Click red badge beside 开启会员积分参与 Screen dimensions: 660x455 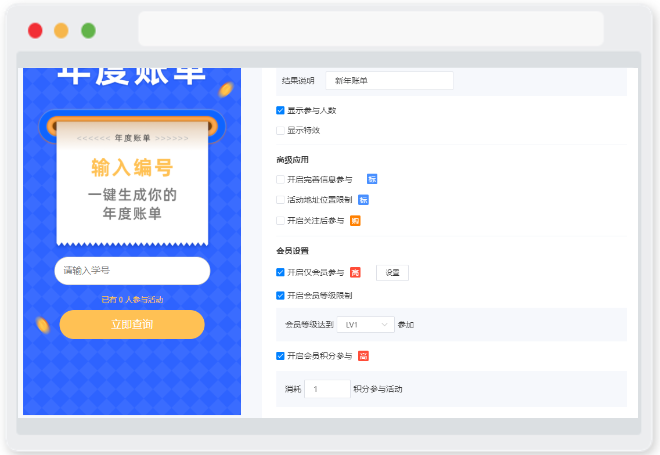[363, 356]
